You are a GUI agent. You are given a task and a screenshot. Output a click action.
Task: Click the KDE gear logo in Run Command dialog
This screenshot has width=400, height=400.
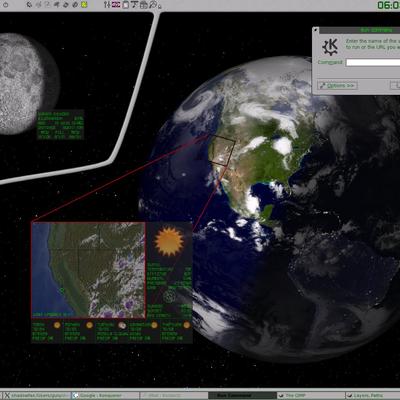tap(330, 47)
